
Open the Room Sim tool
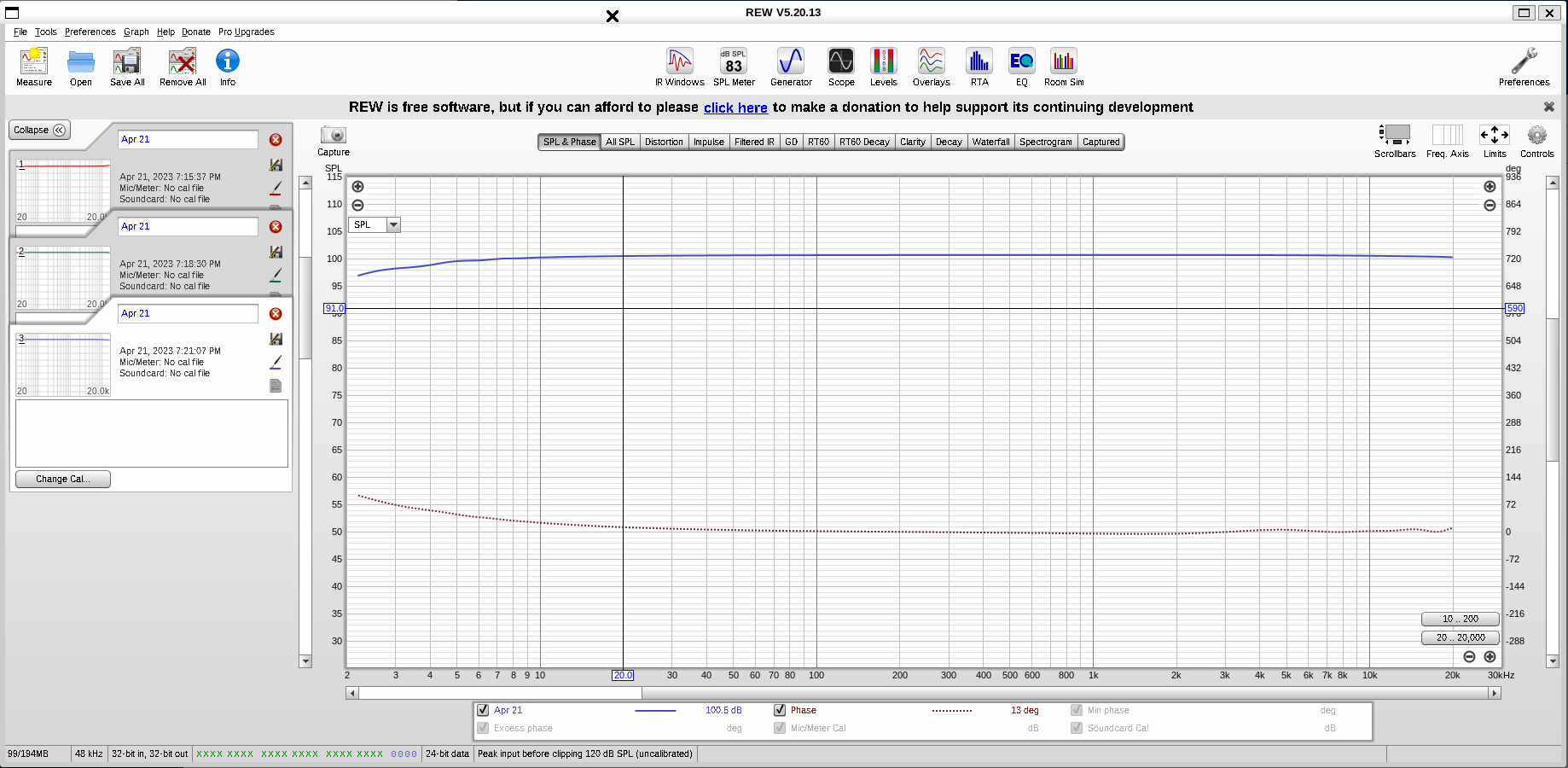(x=1064, y=67)
